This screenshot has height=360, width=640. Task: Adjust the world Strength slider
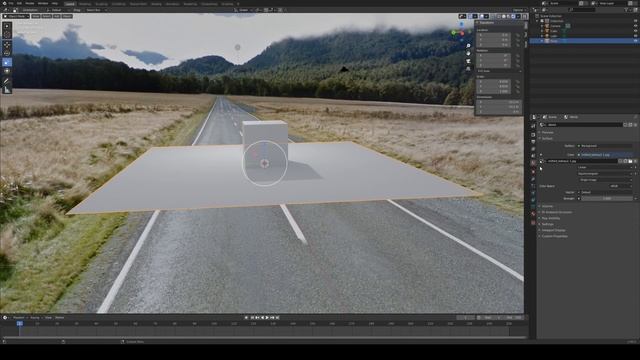tap(607, 198)
